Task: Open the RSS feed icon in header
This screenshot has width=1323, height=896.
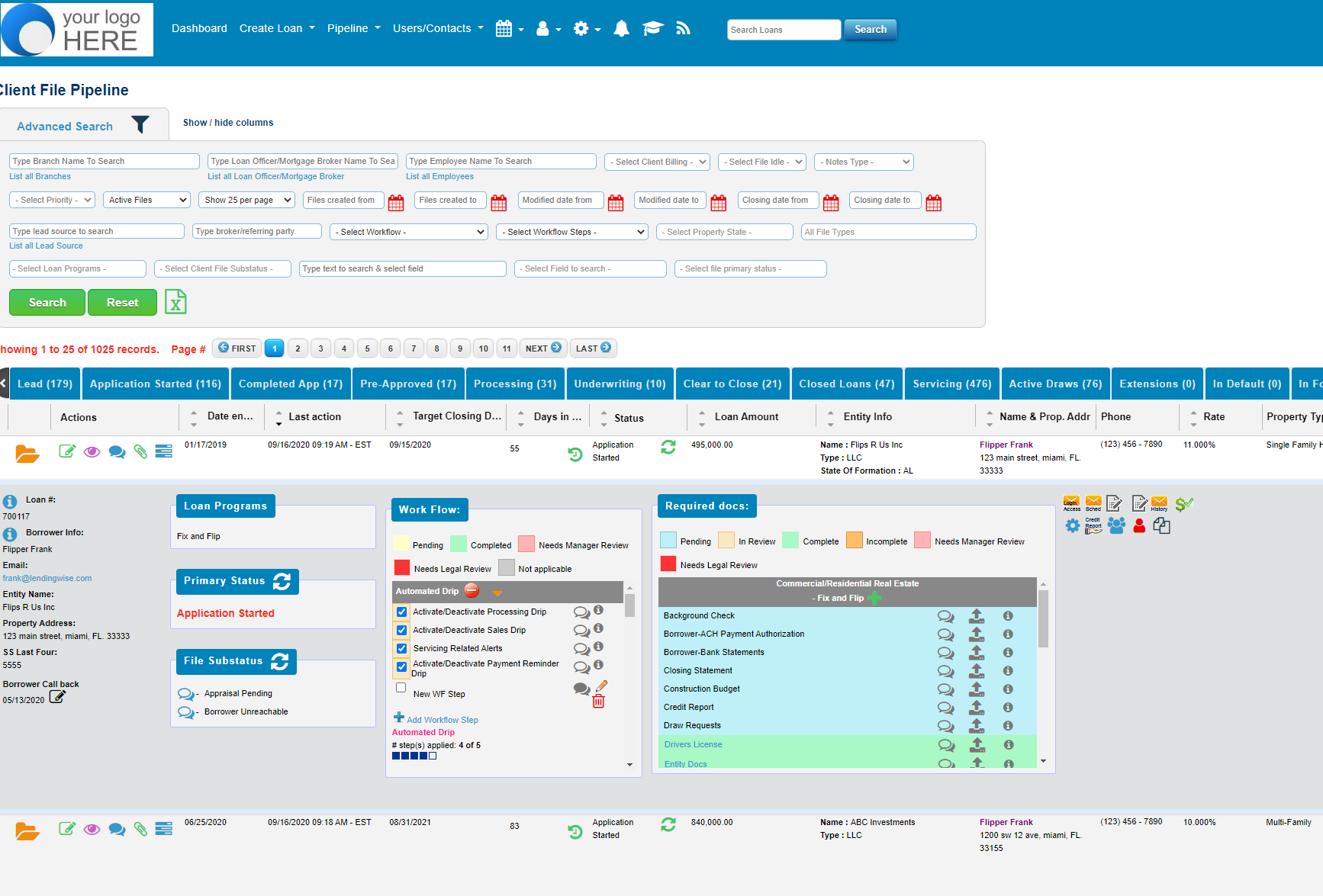Action: (x=683, y=29)
